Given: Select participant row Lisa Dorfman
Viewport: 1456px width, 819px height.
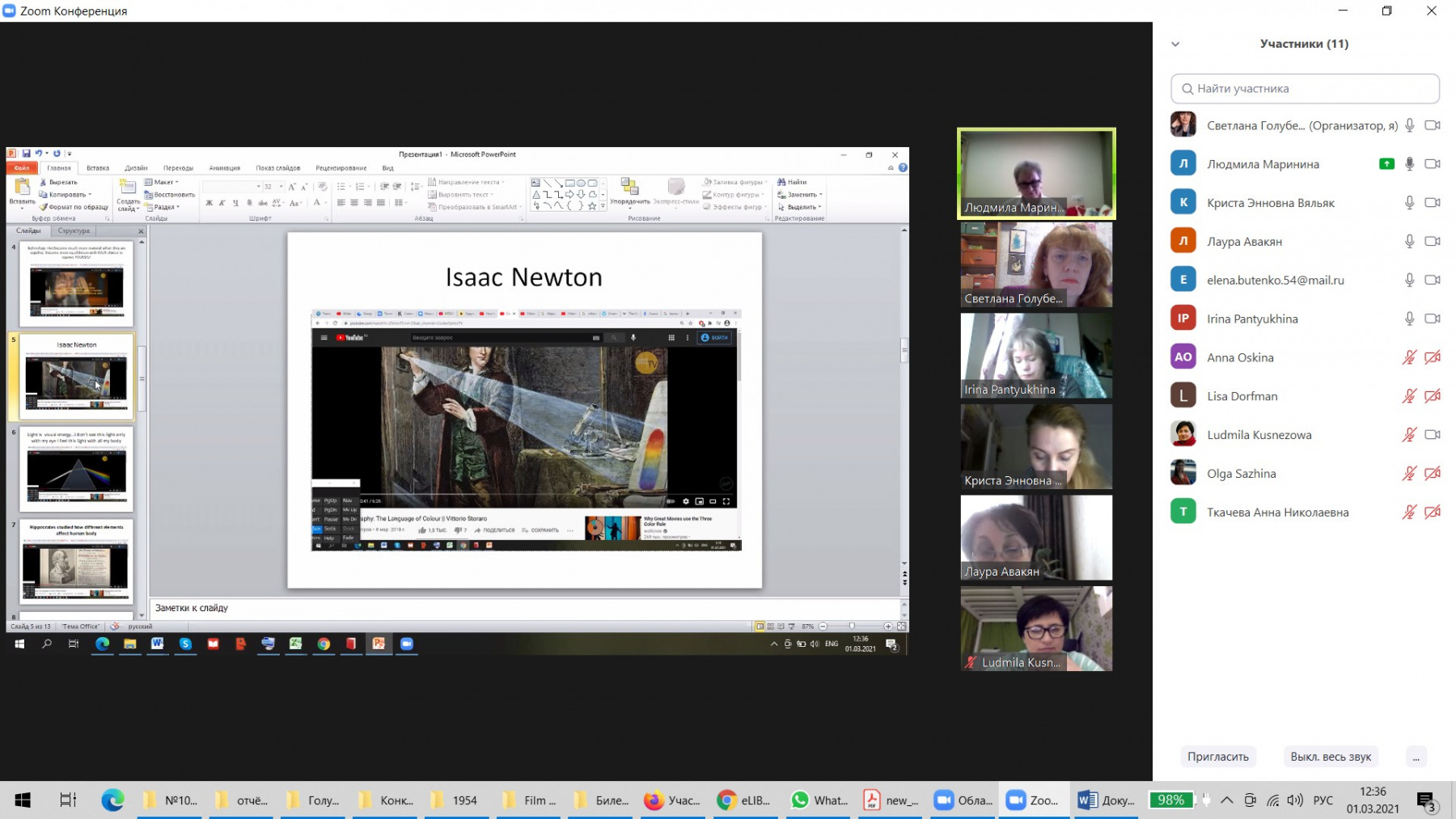Looking at the screenshot, I should [1305, 396].
